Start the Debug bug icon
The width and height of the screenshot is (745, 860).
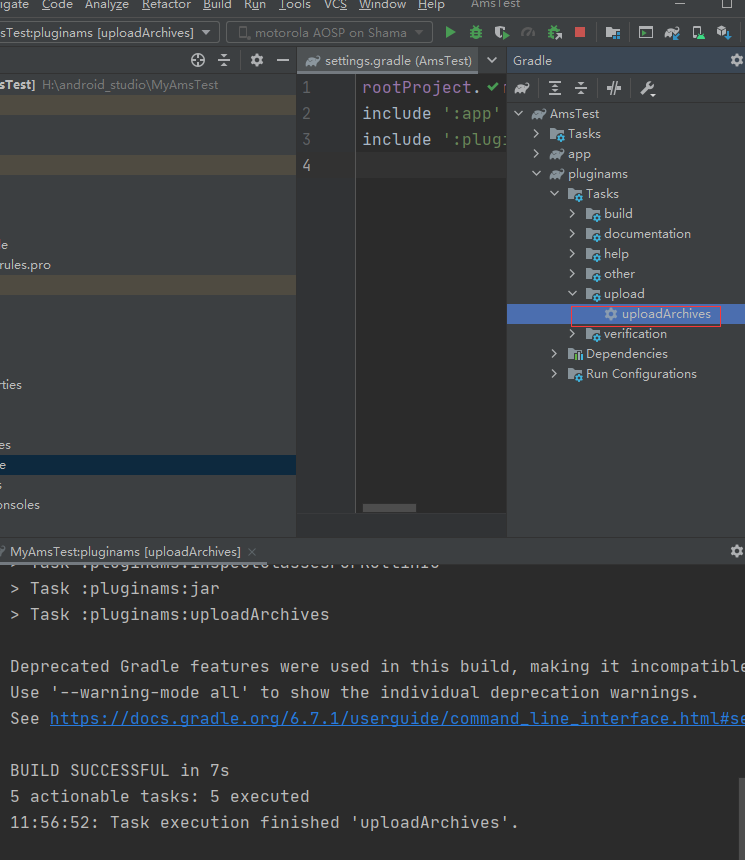click(476, 32)
